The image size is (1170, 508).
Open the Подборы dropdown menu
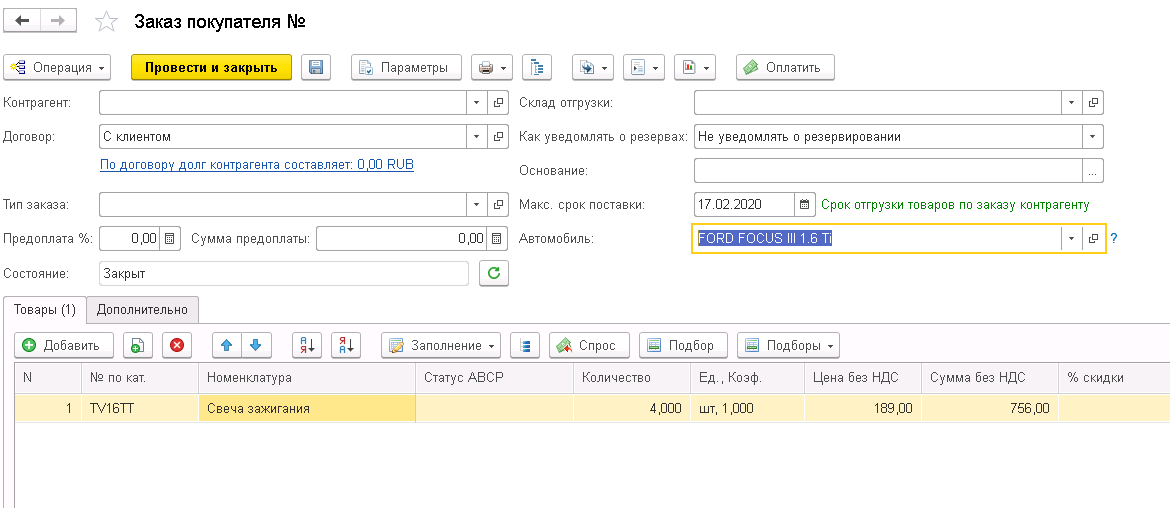788,345
